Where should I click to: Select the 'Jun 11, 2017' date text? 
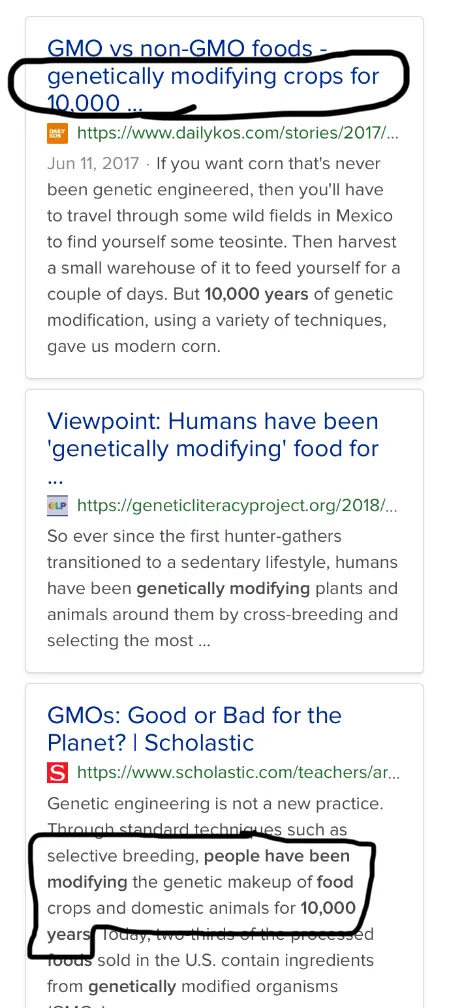tap(93, 163)
